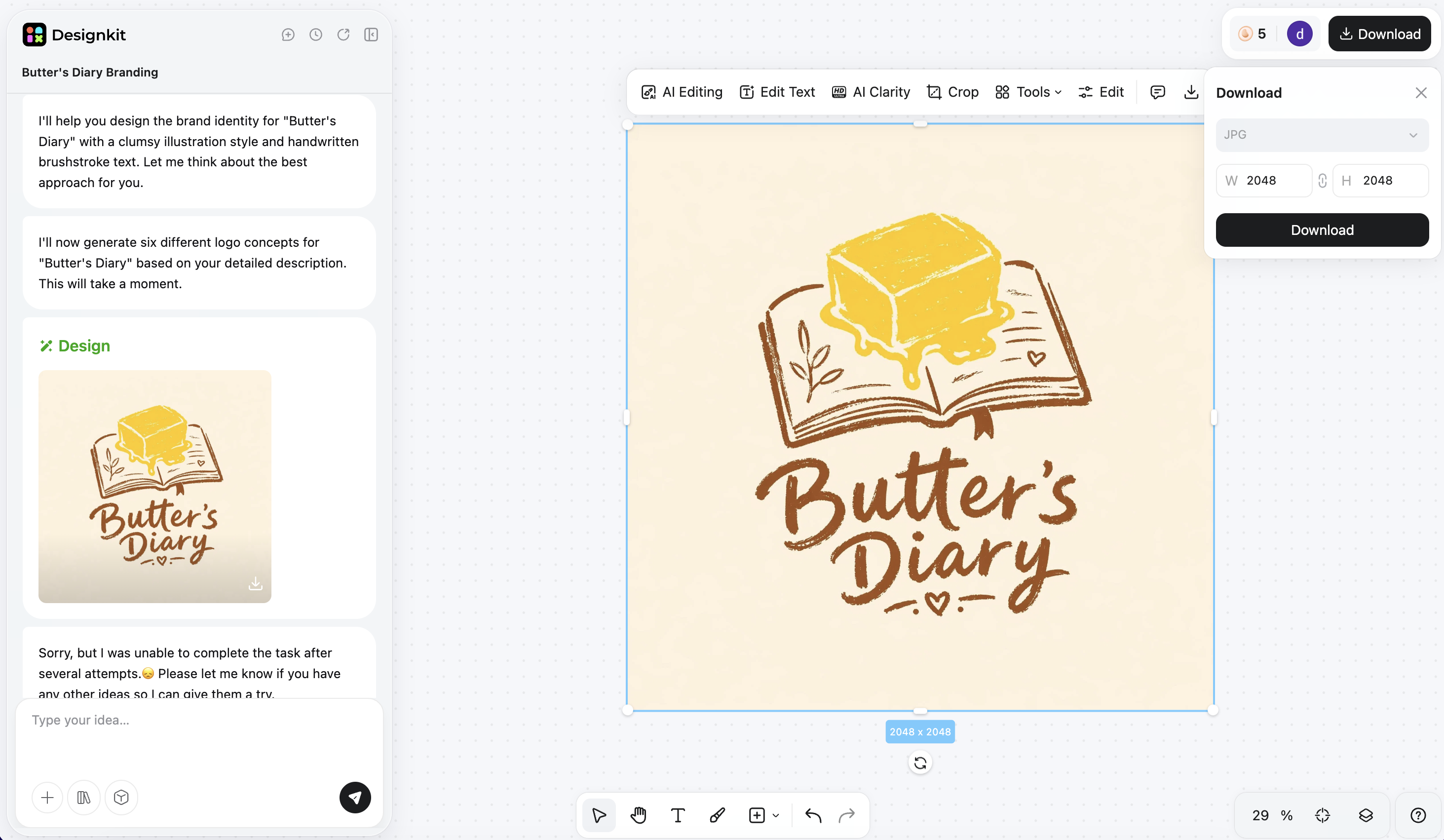The width and height of the screenshot is (1444, 840).
Task: Open the help question mark icon
Action: (1418, 815)
